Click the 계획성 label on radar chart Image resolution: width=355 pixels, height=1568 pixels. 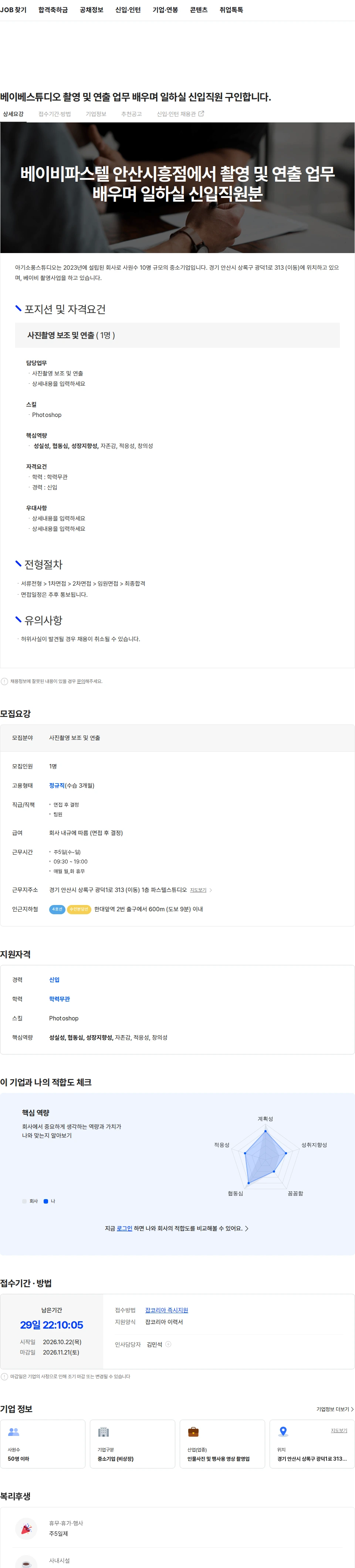point(265,1119)
